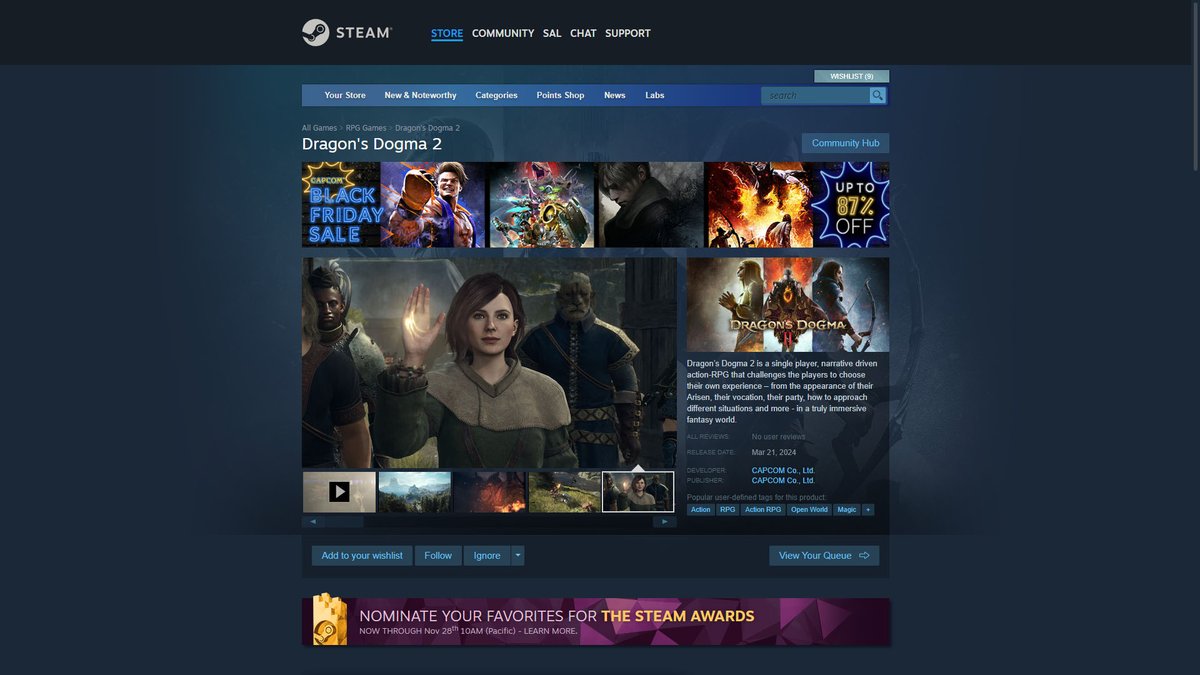Click the screenshot strip scrollbar handle
1200x675 pixels.
click(343, 521)
